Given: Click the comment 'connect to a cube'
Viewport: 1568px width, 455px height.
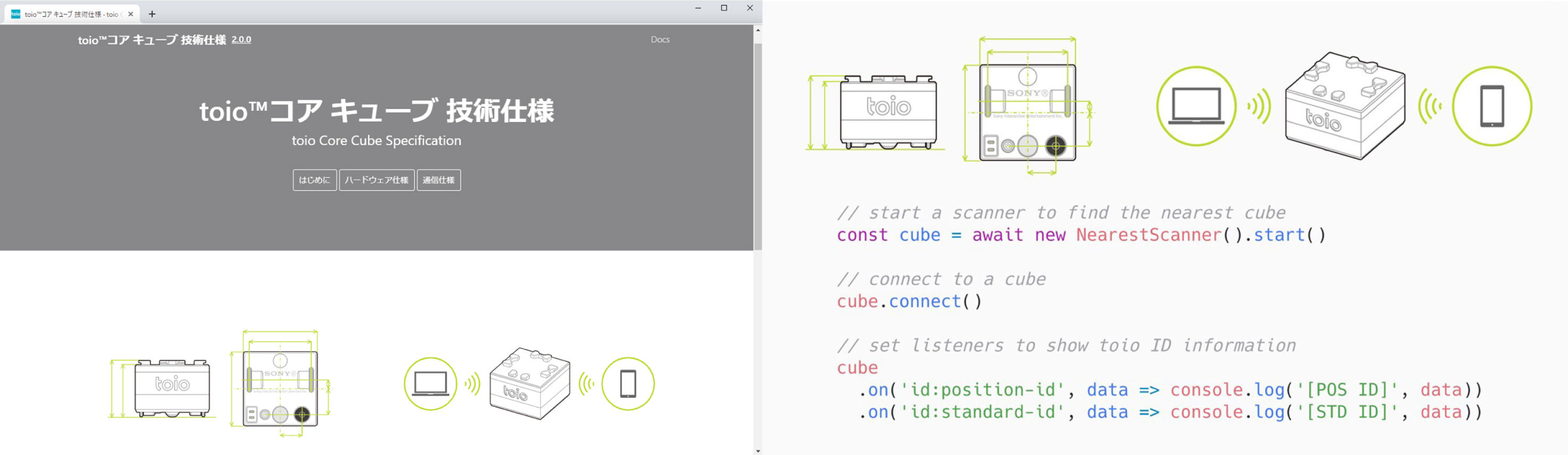Looking at the screenshot, I should click(941, 279).
